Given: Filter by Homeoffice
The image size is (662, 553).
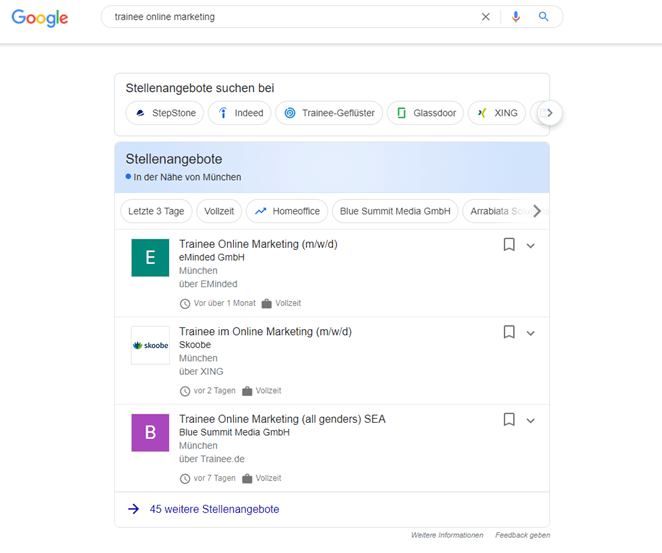Looking at the screenshot, I should (287, 211).
